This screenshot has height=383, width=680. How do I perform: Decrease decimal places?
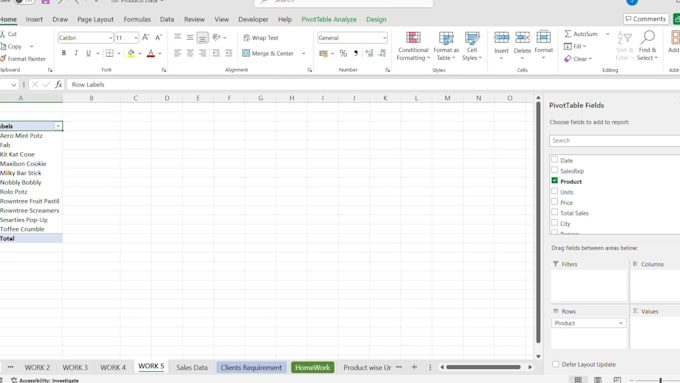coord(382,53)
